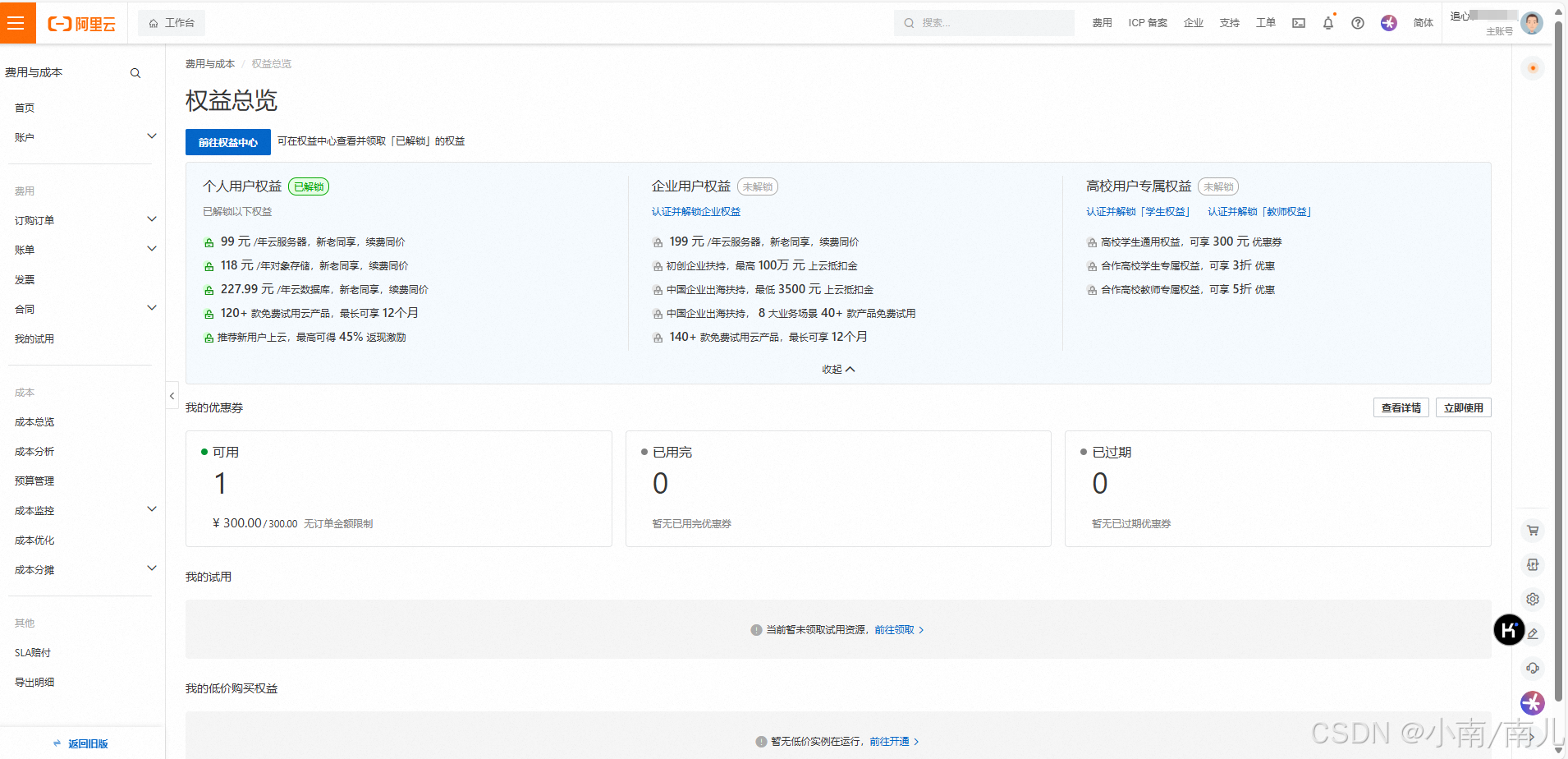Expand the 账户 sidebar menu
The image size is (1568, 759).
coord(152,136)
